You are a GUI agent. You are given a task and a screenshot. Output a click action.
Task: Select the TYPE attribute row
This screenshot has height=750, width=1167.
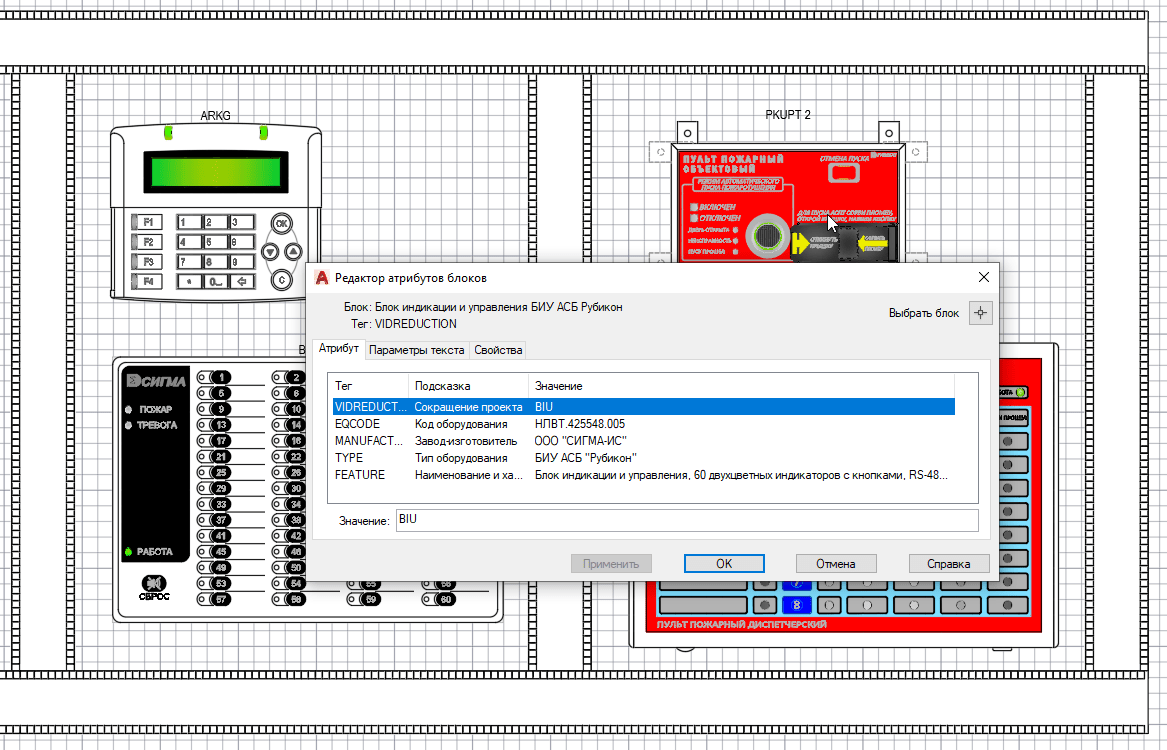(643, 458)
